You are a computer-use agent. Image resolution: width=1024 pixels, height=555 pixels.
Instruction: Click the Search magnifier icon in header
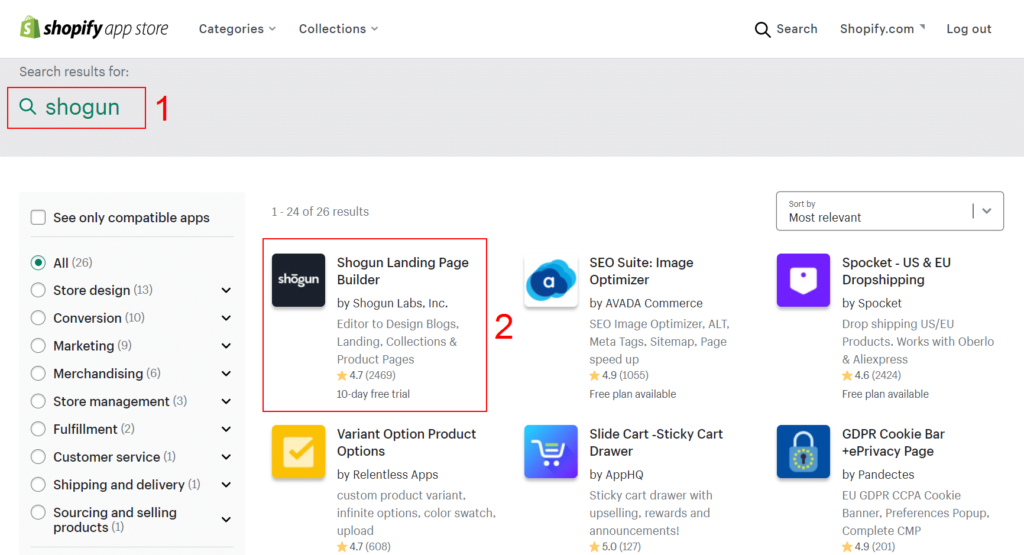click(x=763, y=29)
